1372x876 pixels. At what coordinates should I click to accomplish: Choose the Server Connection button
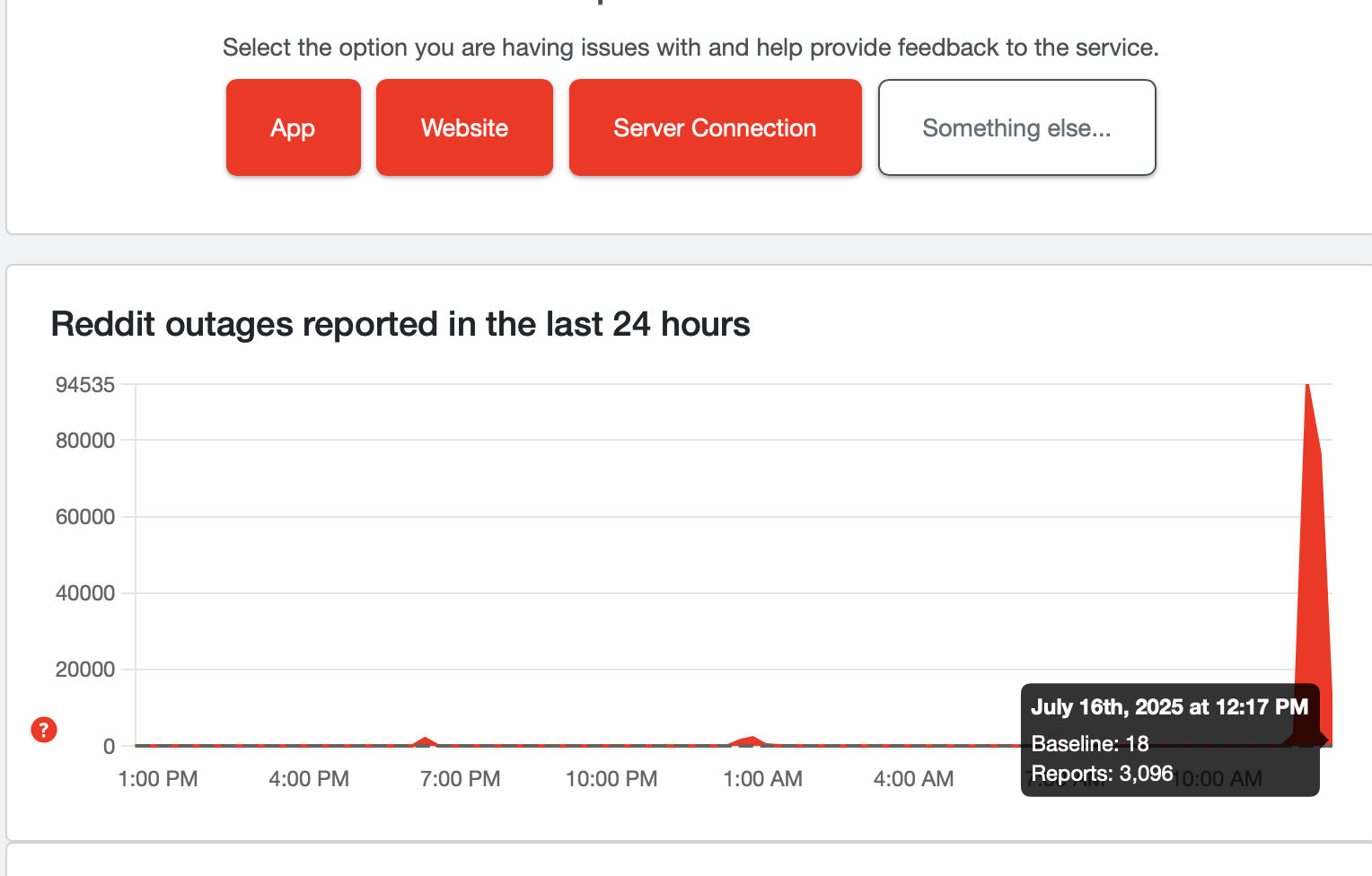coord(715,127)
